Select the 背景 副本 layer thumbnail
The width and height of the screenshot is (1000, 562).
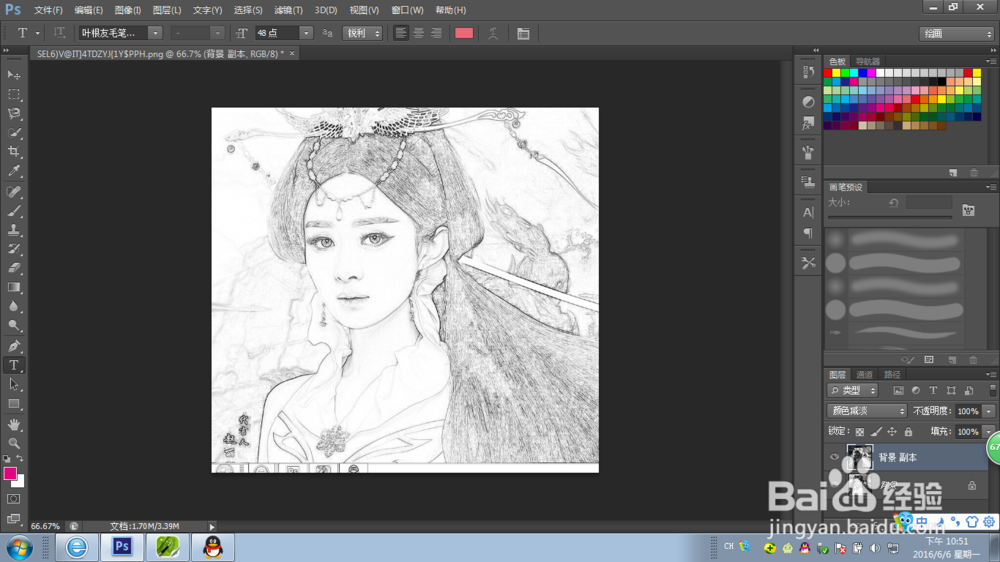(859, 457)
